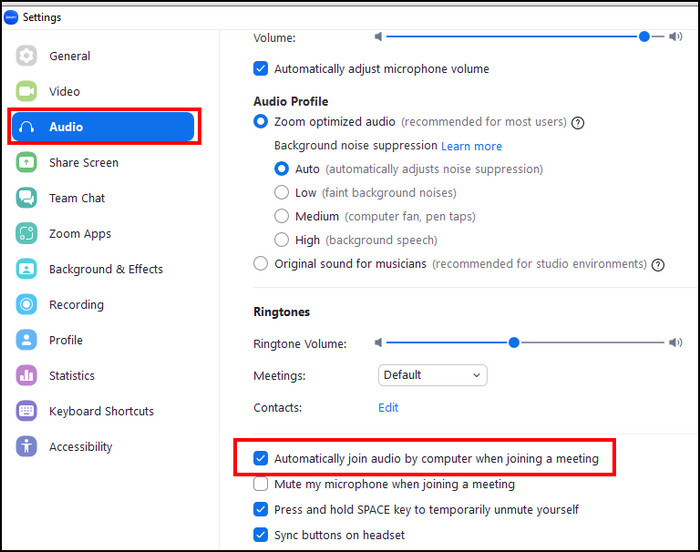Click the Share Screen icon
Viewport: 700px width, 552px height.
click(26, 163)
